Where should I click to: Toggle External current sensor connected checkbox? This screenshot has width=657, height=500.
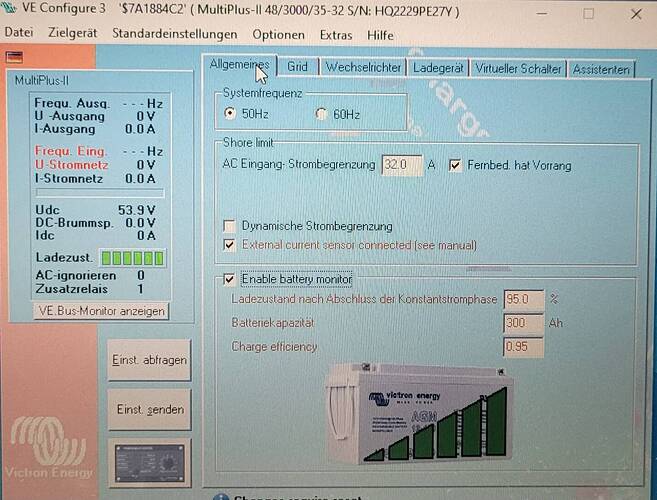click(229, 245)
